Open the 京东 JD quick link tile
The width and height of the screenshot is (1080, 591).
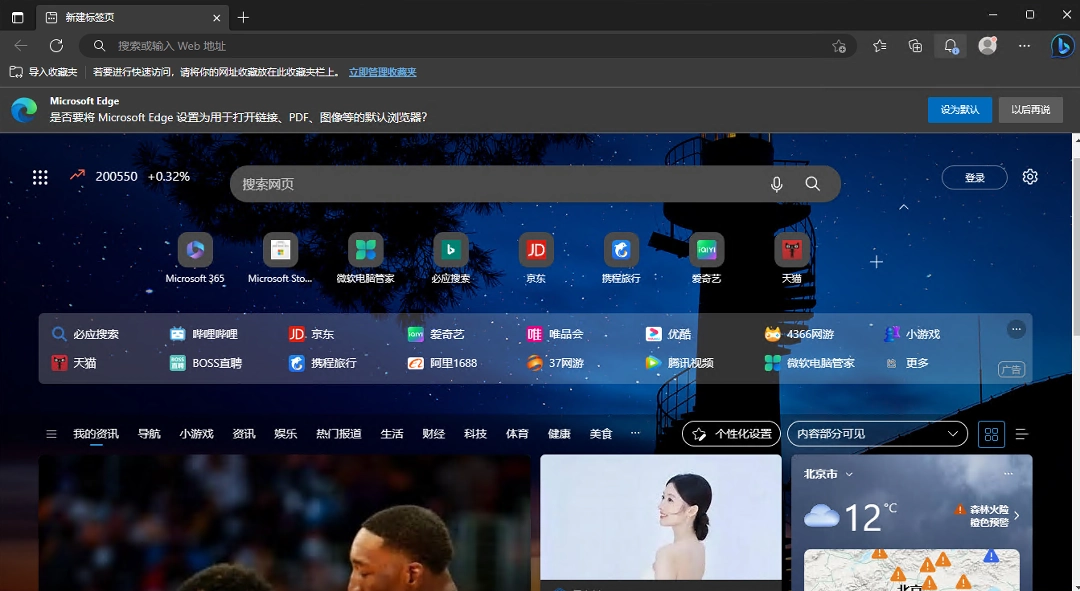pos(536,259)
